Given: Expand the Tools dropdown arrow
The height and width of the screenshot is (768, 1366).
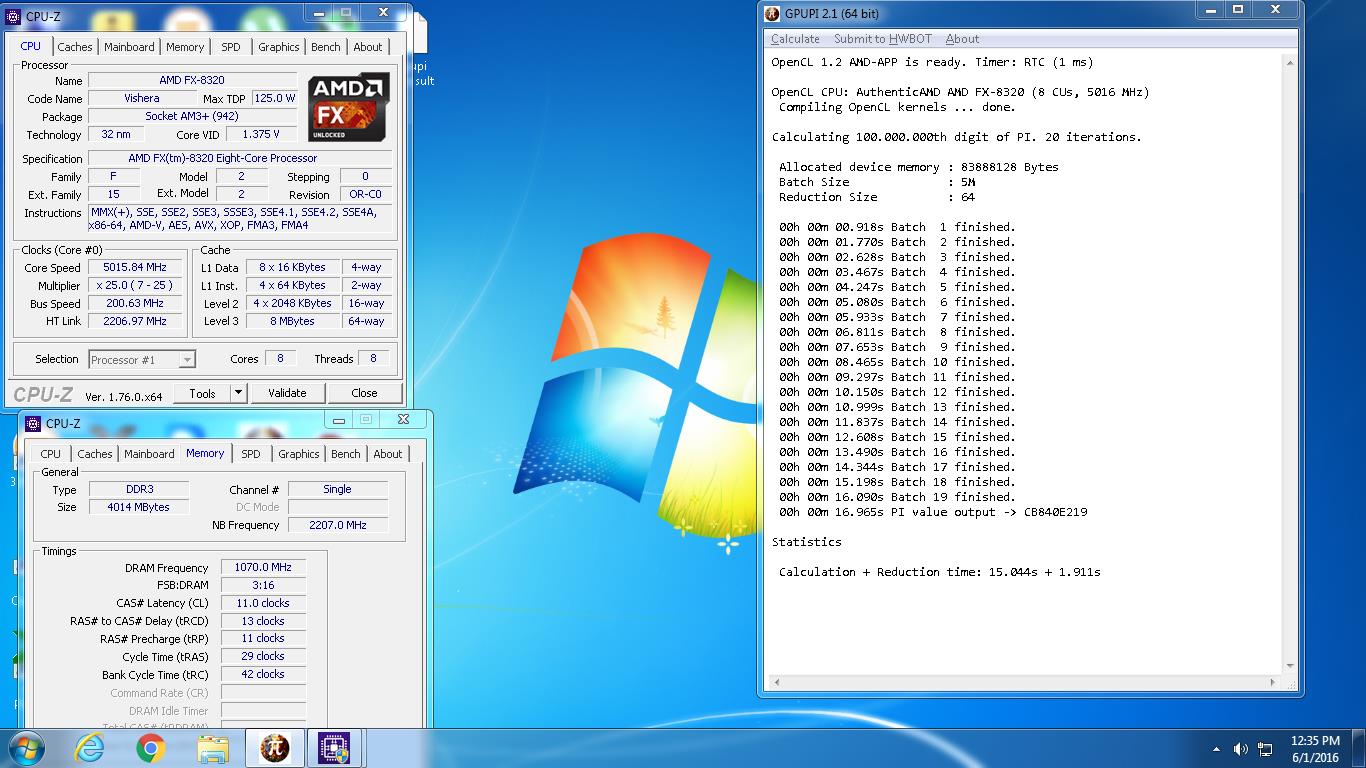Looking at the screenshot, I should click(x=239, y=393).
